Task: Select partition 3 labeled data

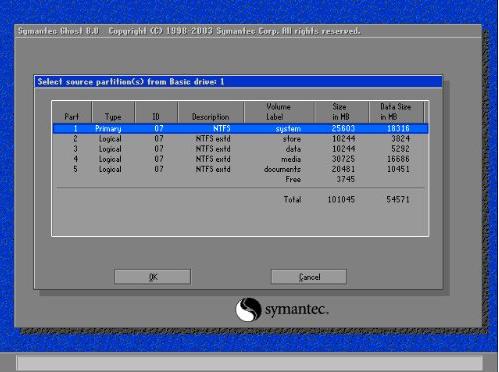Action: (x=240, y=149)
